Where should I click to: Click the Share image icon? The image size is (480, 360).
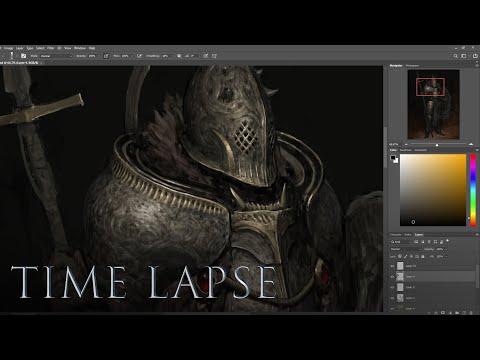click(475, 56)
